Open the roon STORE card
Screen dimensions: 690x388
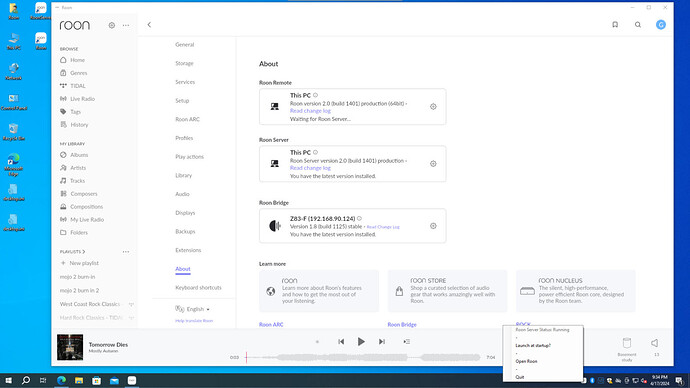coord(447,291)
